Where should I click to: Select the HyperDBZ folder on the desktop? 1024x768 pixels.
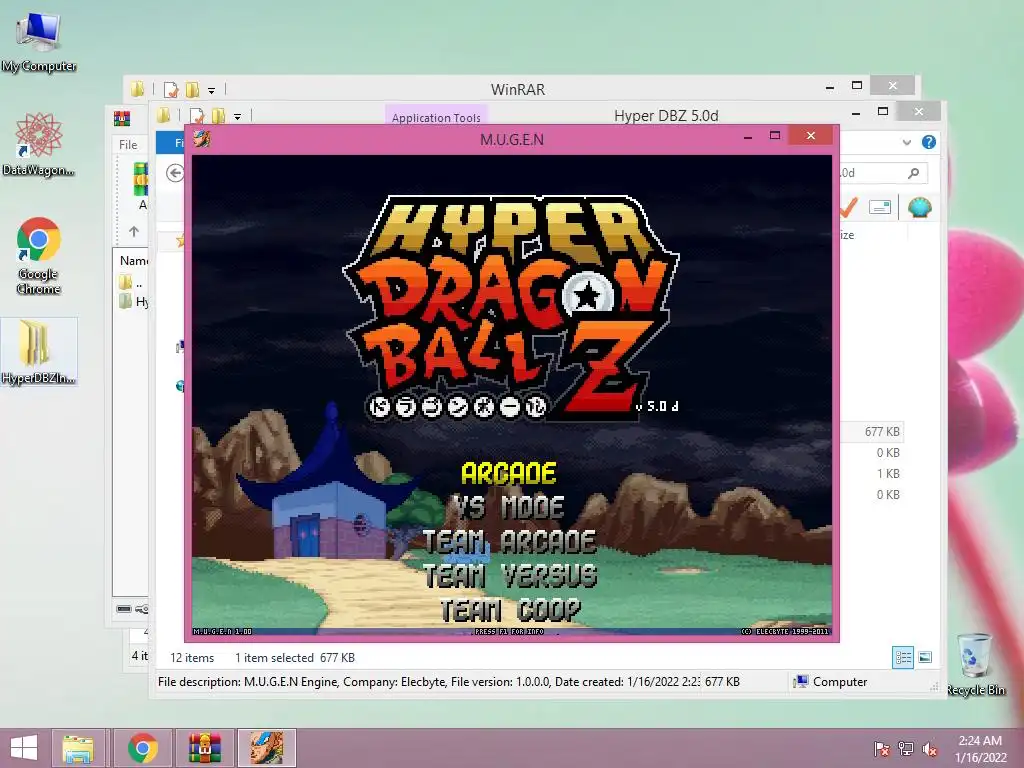(x=39, y=352)
